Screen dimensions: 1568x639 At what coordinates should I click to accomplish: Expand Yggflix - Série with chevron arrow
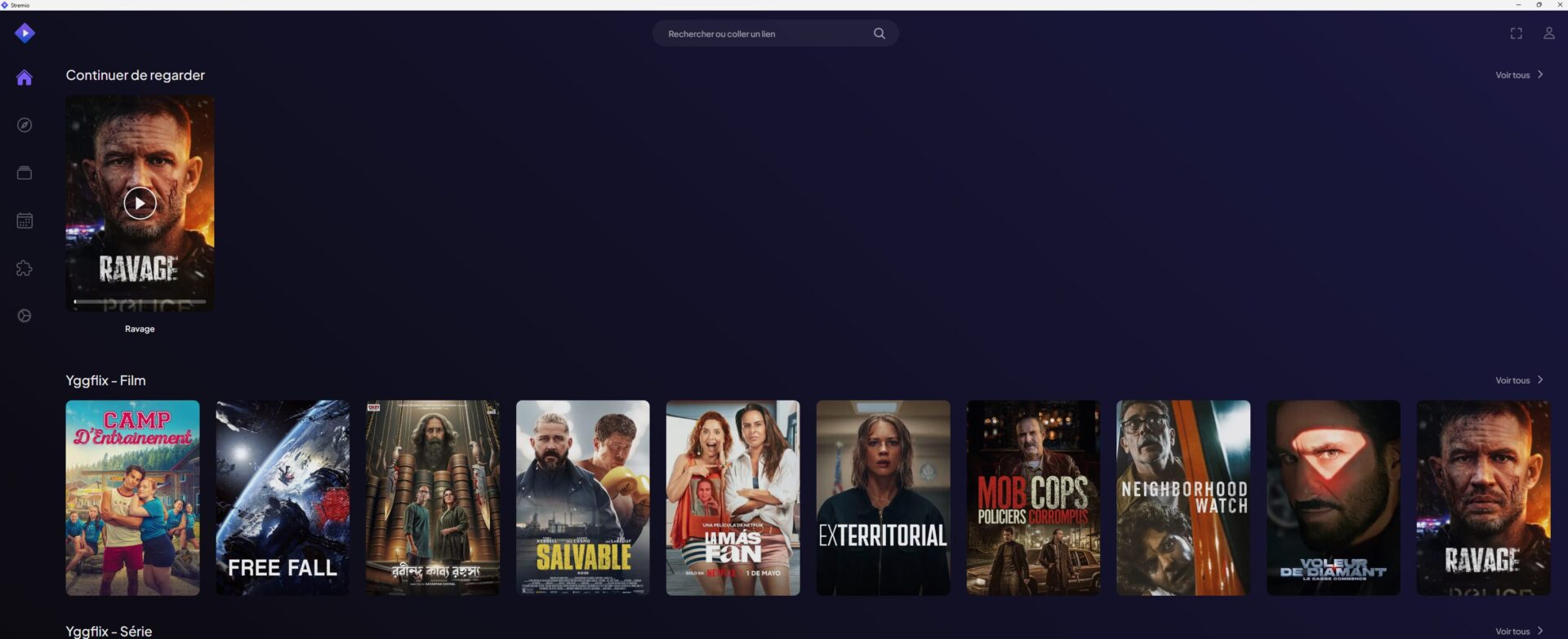pos(1540,631)
